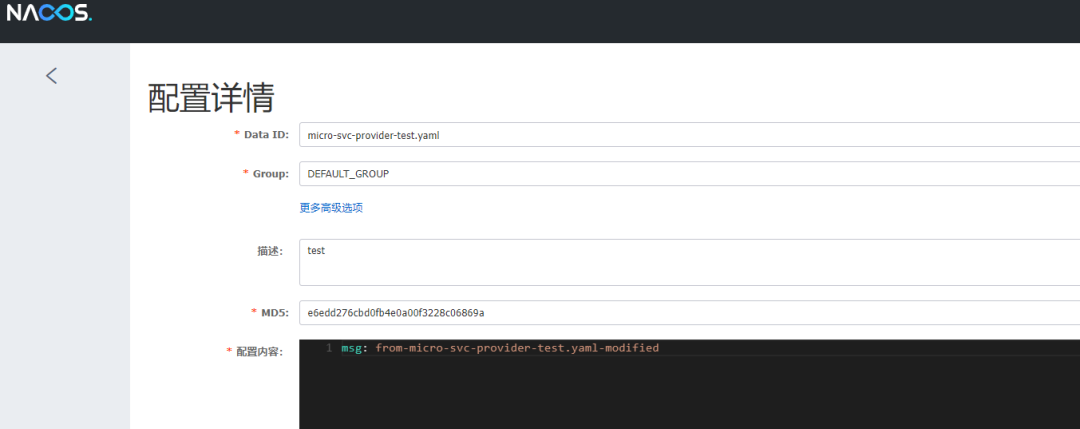Click the empty area of the code editor
The width and height of the screenshot is (1080, 429).
(690, 395)
